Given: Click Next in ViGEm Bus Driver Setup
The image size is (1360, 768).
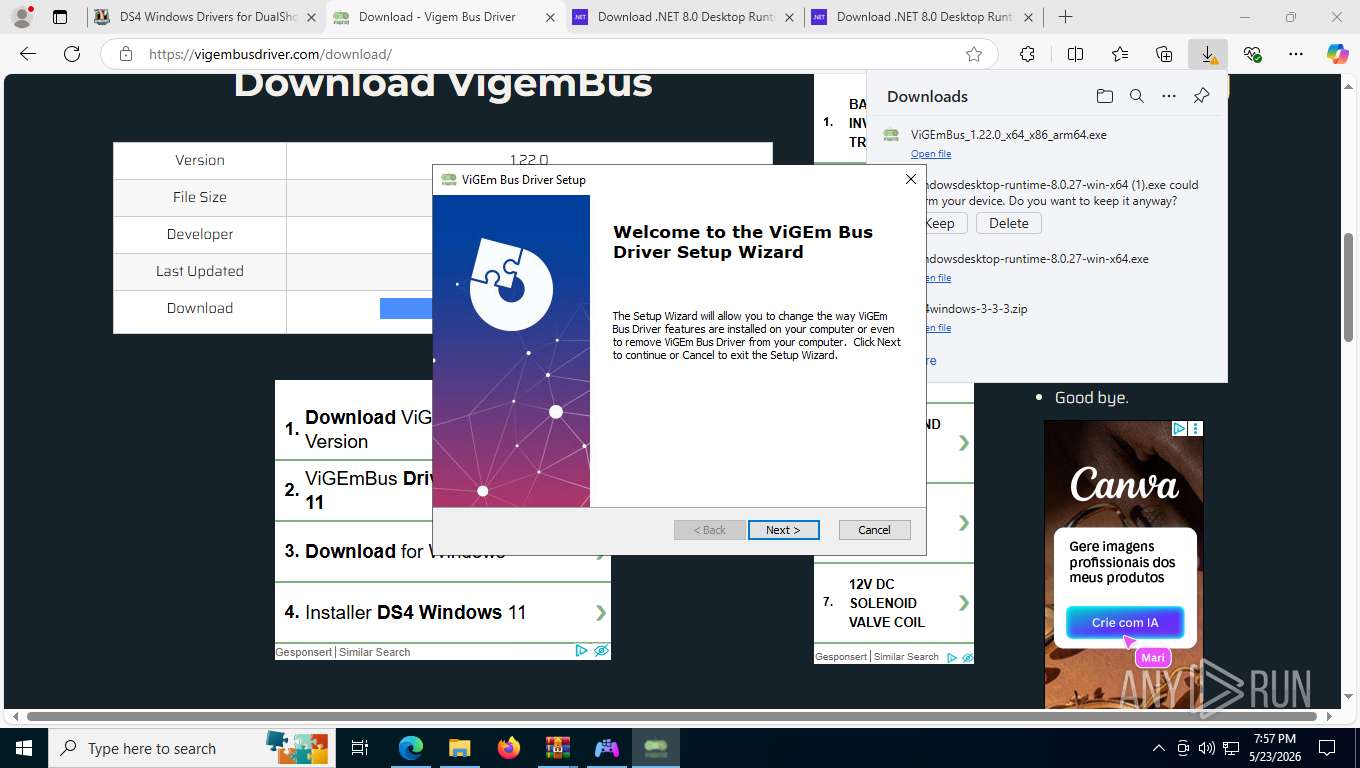Looking at the screenshot, I should pos(783,530).
